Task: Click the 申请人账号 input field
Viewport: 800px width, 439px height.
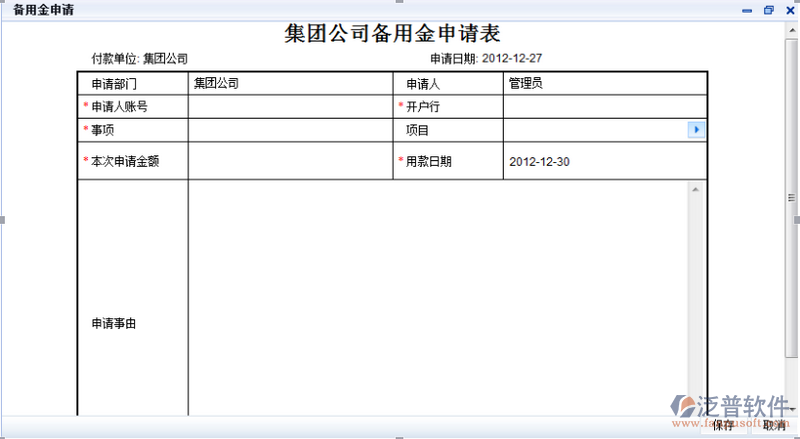Action: point(290,106)
